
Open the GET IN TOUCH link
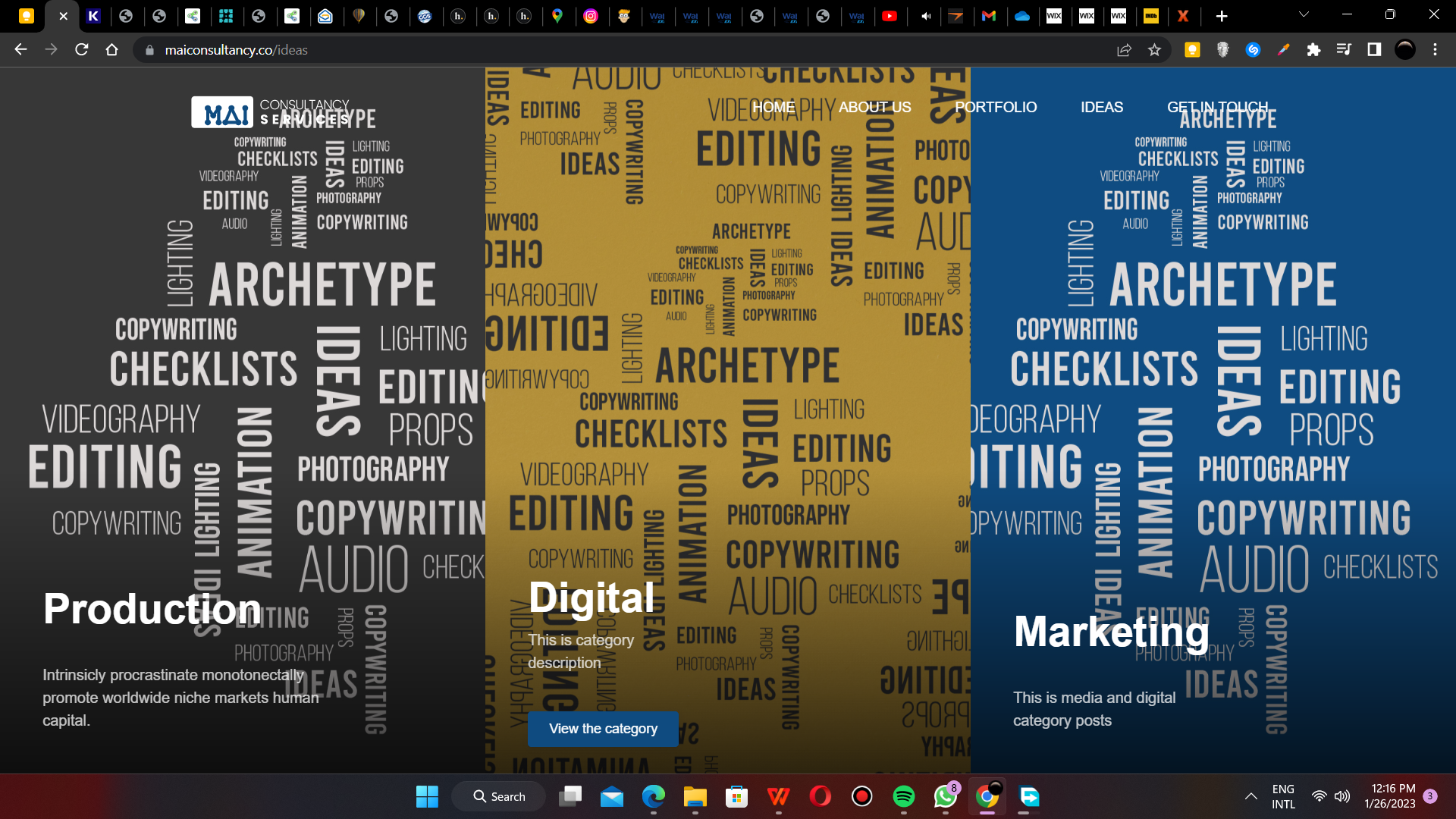(x=1217, y=107)
